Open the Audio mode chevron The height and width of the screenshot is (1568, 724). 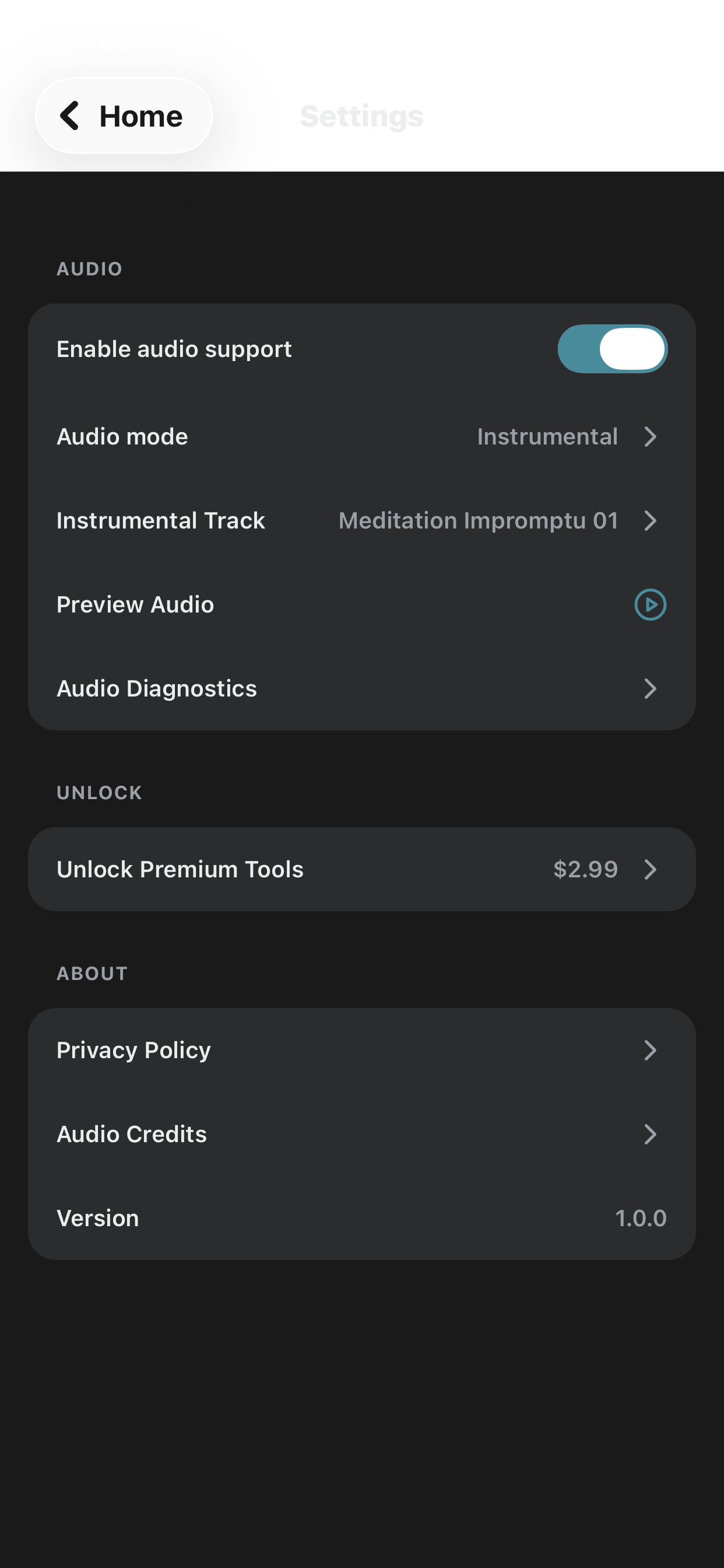coord(650,436)
